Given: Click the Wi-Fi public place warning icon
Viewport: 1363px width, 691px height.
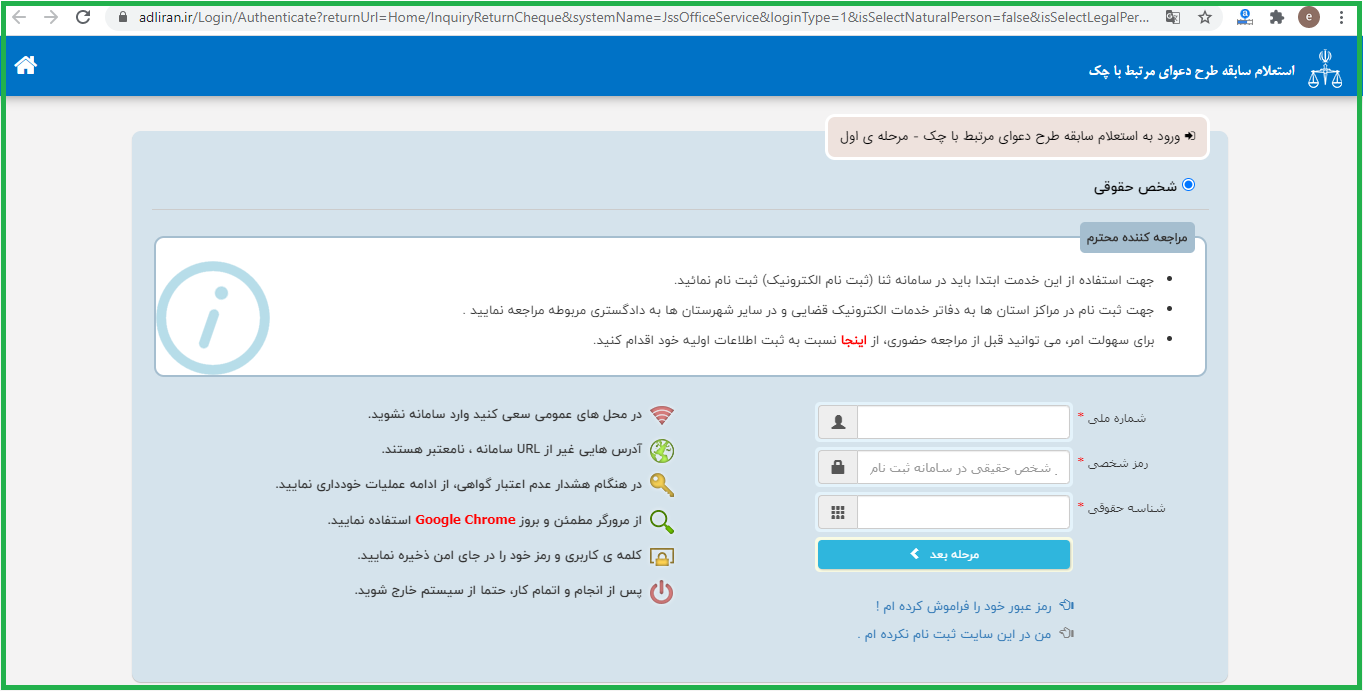Looking at the screenshot, I should [662, 415].
